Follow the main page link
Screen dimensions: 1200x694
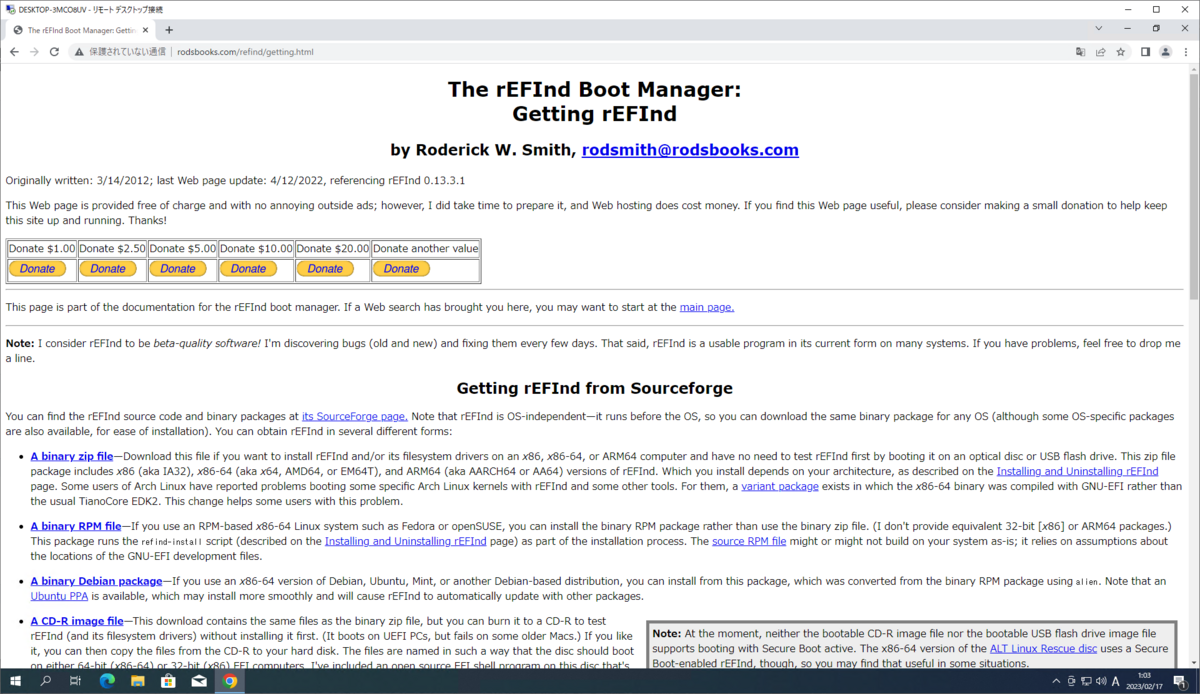(707, 307)
